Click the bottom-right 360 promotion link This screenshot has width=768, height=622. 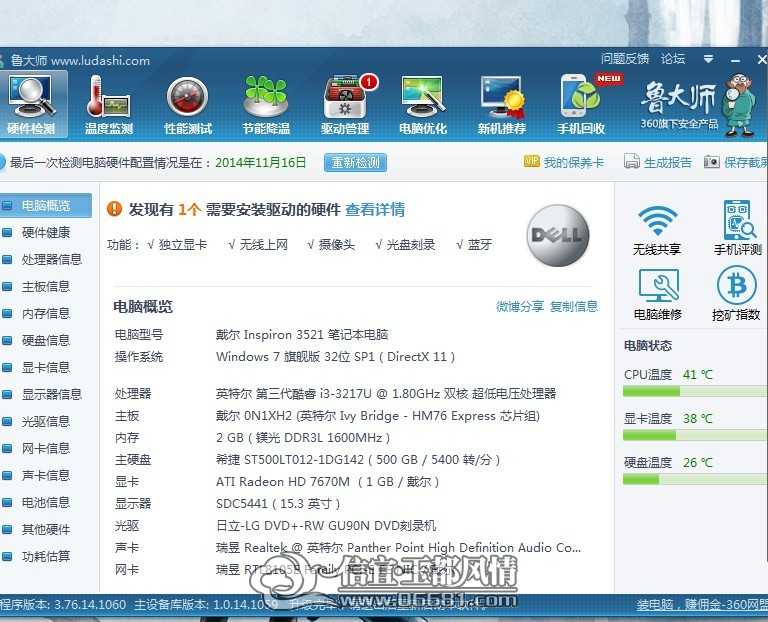pyautogui.click(x=701, y=605)
